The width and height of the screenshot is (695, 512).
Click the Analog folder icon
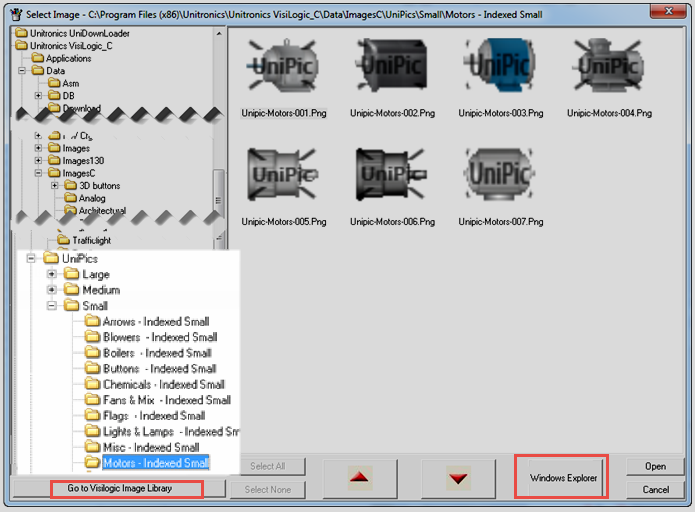pos(70,197)
